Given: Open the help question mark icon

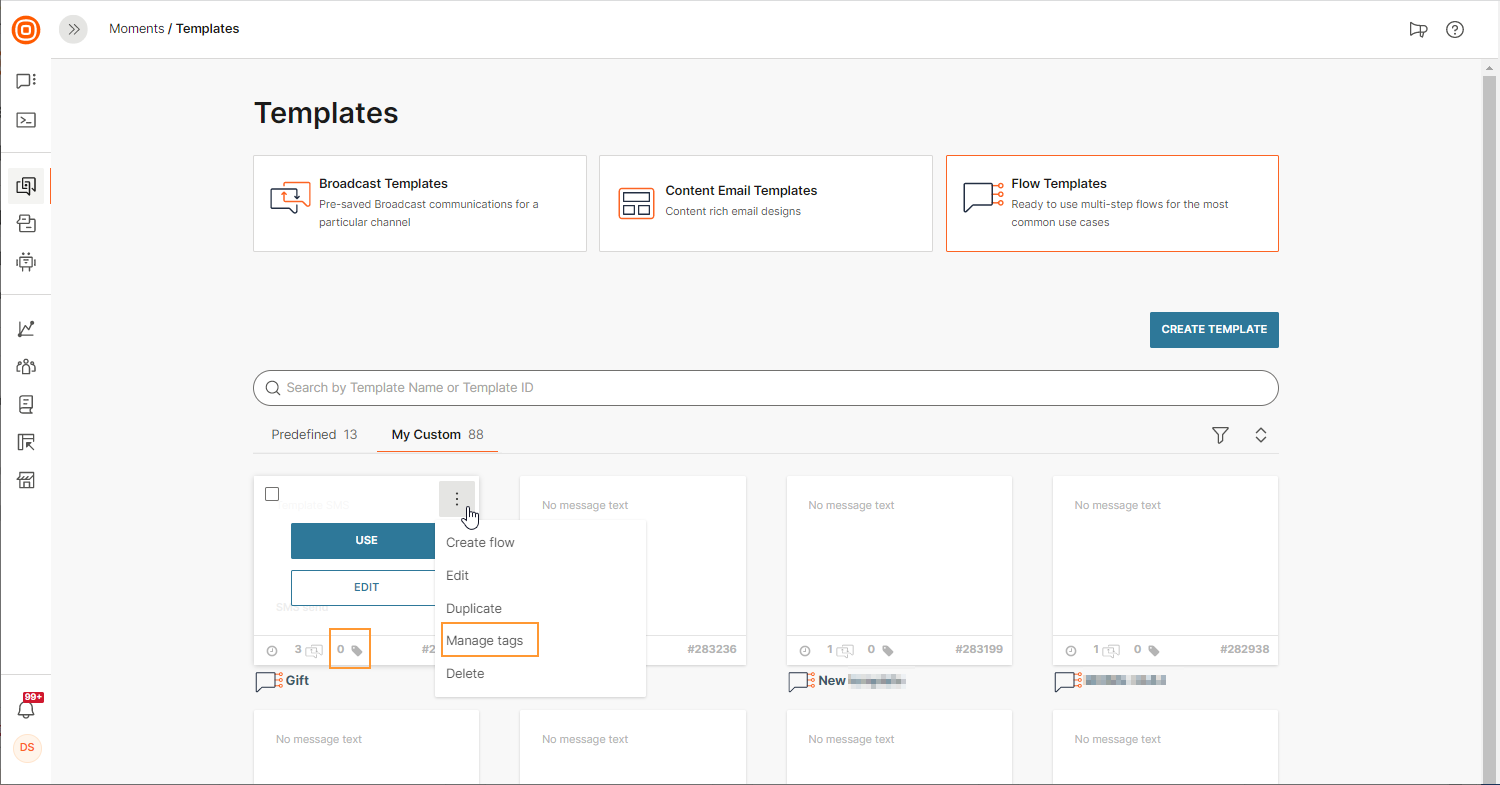Looking at the screenshot, I should pyautogui.click(x=1455, y=29).
